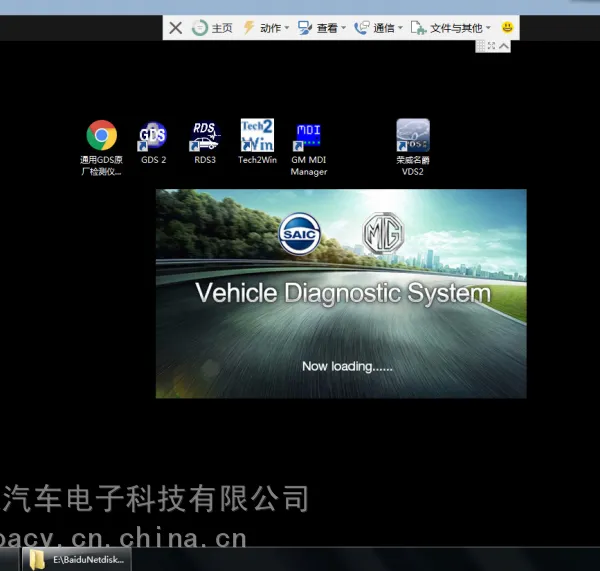Screen dimensions: 600x571
Task: Click the smiley feedback icon
Action: tap(507, 28)
